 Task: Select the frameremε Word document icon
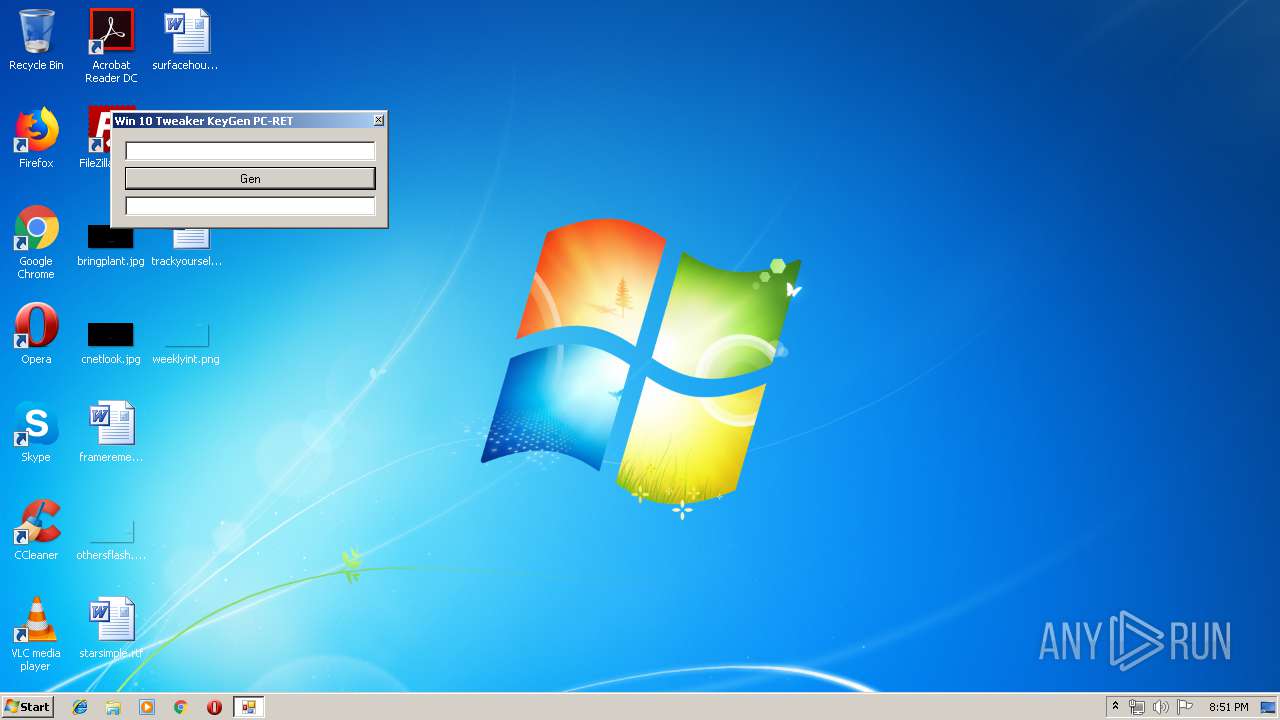pyautogui.click(x=111, y=432)
